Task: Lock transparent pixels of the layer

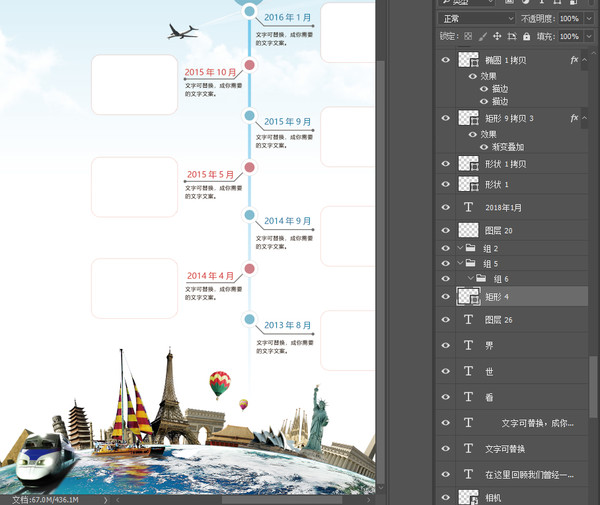Action: (x=468, y=36)
